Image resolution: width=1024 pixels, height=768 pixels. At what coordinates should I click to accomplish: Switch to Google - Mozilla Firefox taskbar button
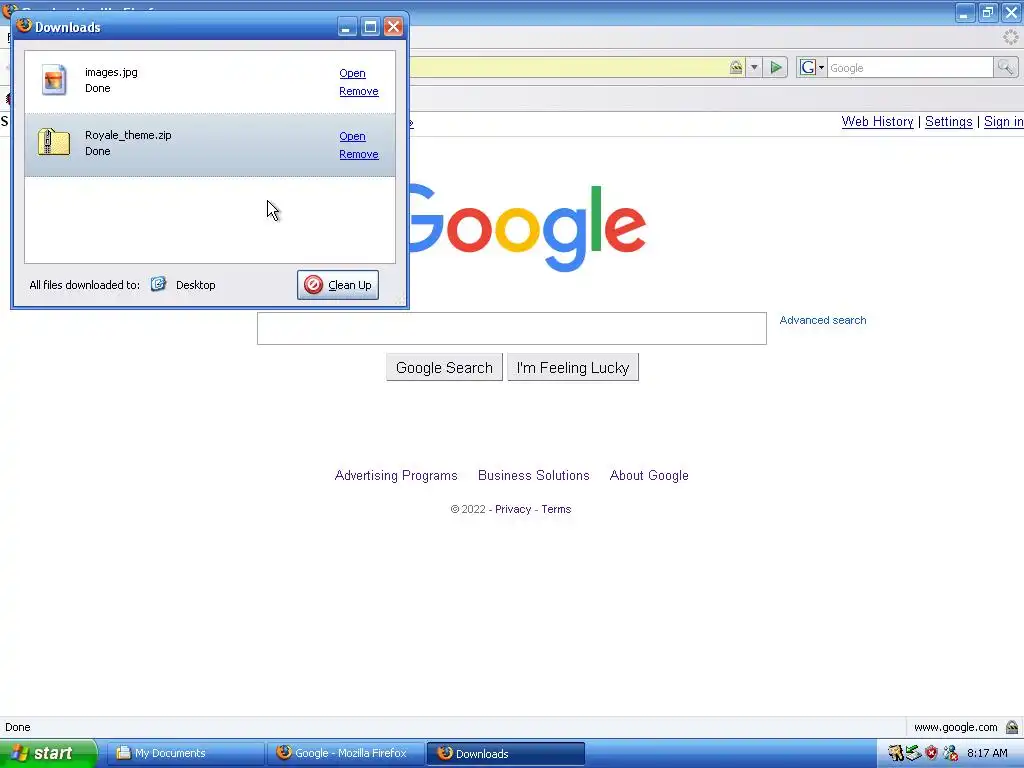346,753
